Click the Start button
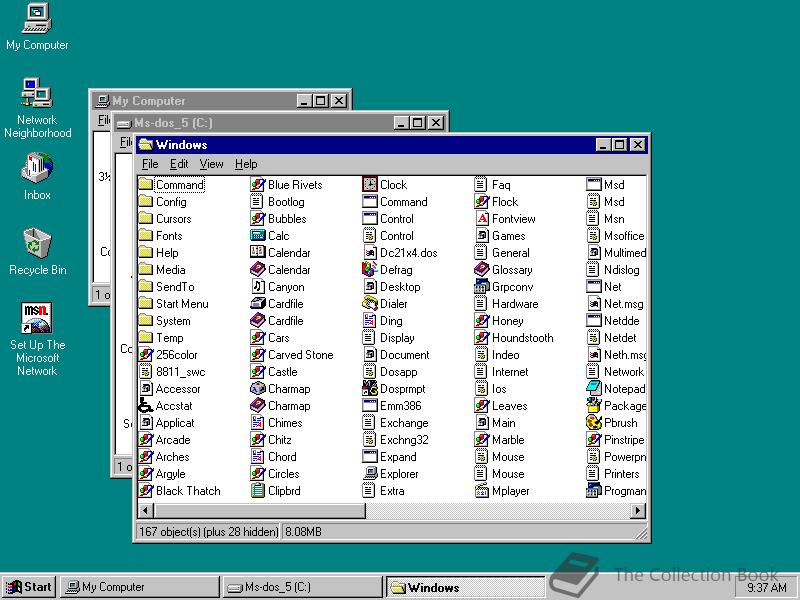The height and width of the screenshot is (600, 800). [28, 586]
